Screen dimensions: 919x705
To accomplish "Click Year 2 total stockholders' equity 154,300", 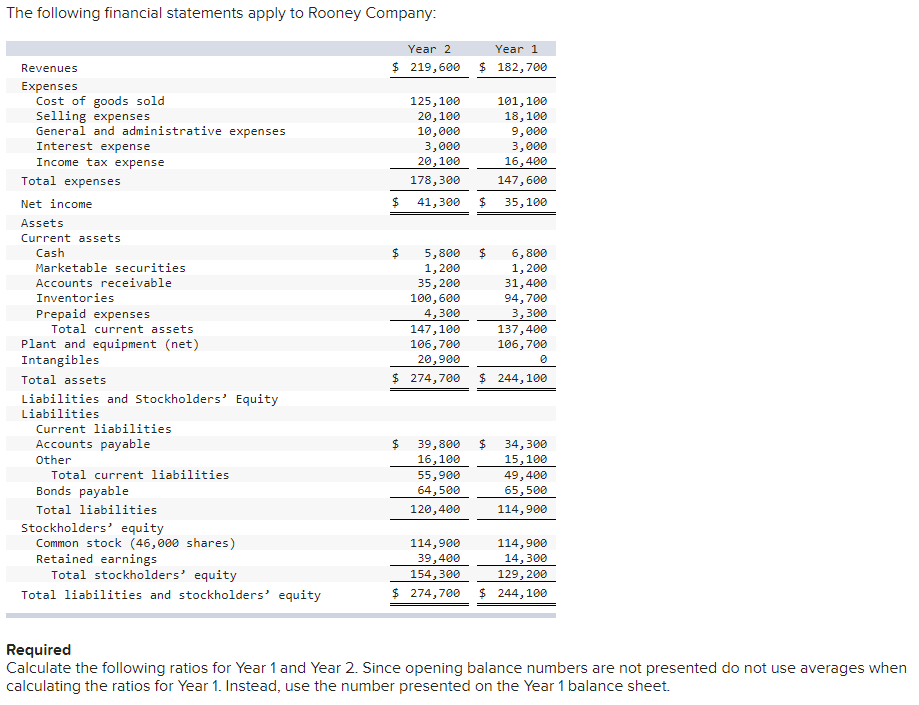I will tap(435, 574).
